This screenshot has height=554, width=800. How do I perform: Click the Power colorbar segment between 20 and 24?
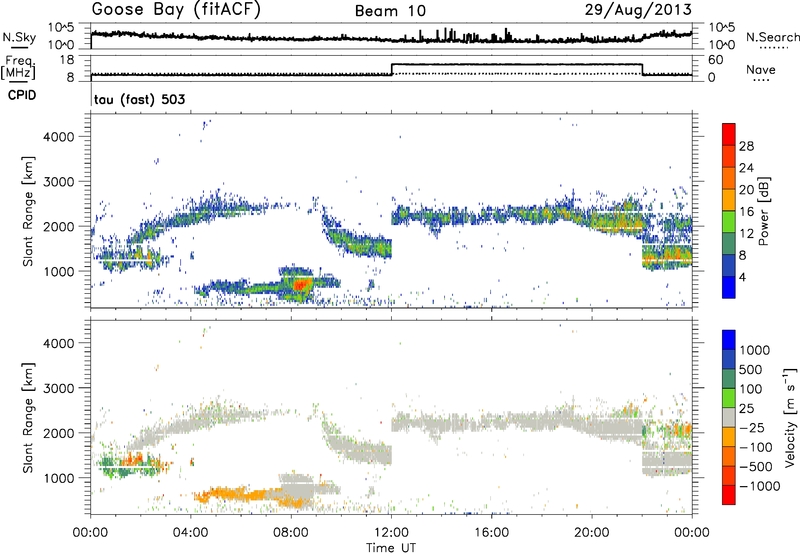[x=729, y=178]
